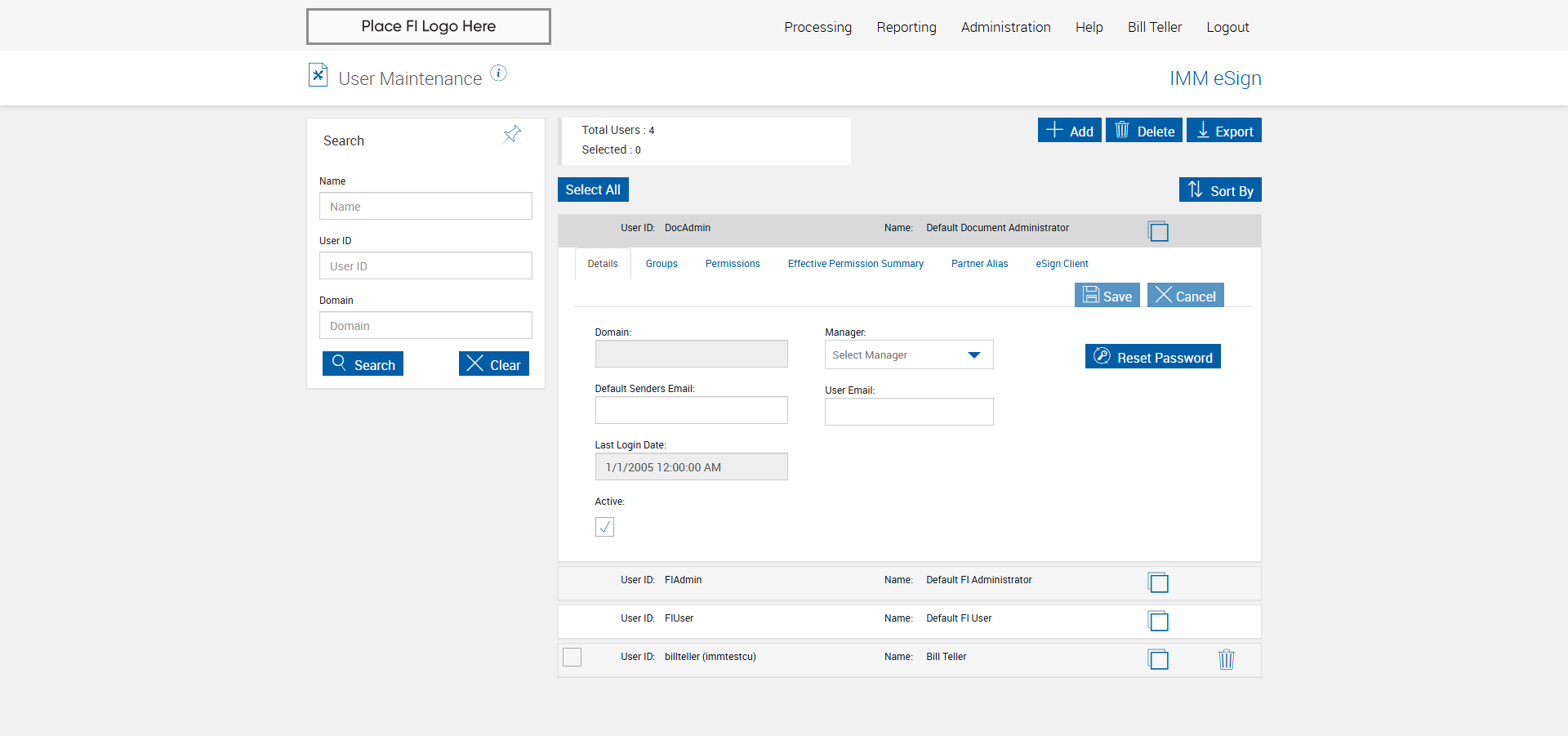This screenshot has height=736, width=1568.
Task: Click the User ID search field
Action: (425, 266)
